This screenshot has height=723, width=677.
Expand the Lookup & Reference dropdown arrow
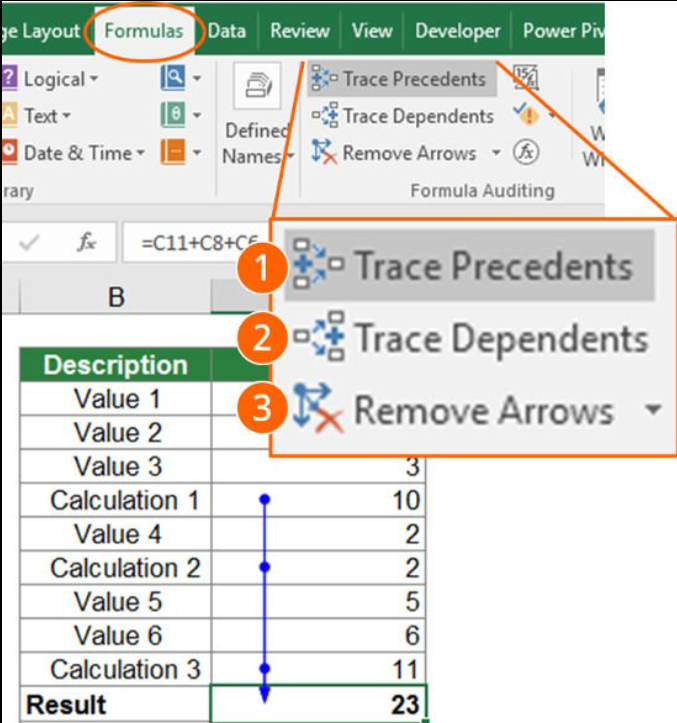(x=196, y=78)
